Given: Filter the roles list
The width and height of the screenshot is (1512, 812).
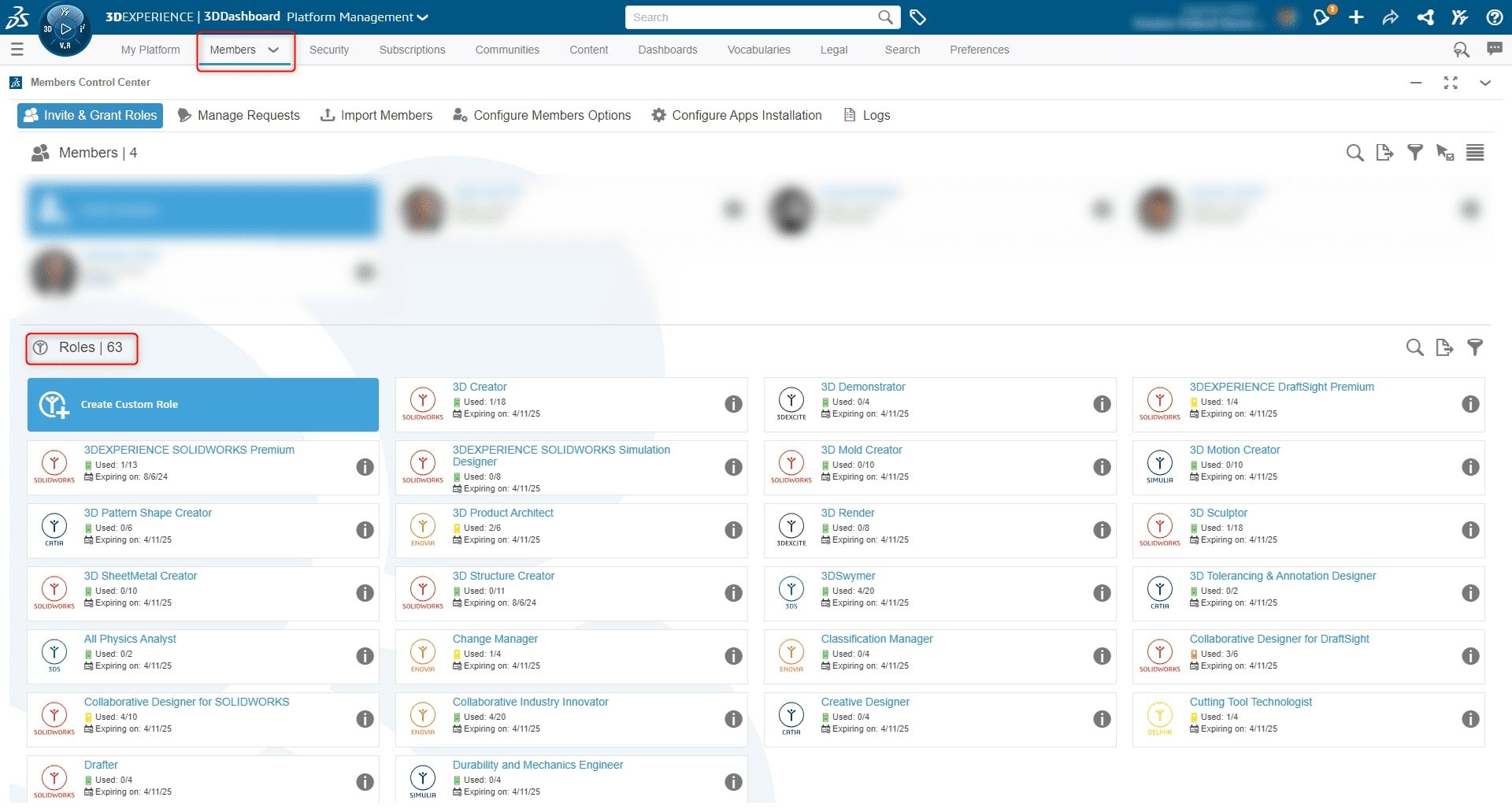Looking at the screenshot, I should pyautogui.click(x=1475, y=347).
